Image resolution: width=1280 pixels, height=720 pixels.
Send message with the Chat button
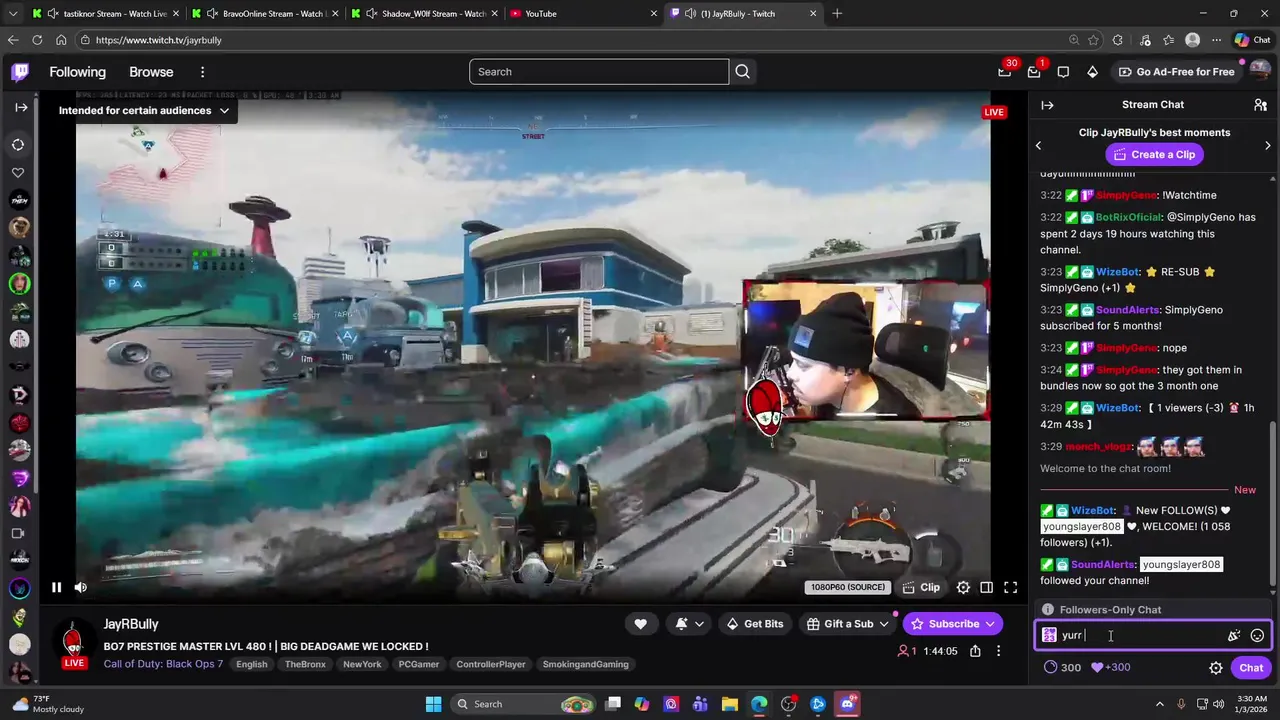[x=1251, y=668]
